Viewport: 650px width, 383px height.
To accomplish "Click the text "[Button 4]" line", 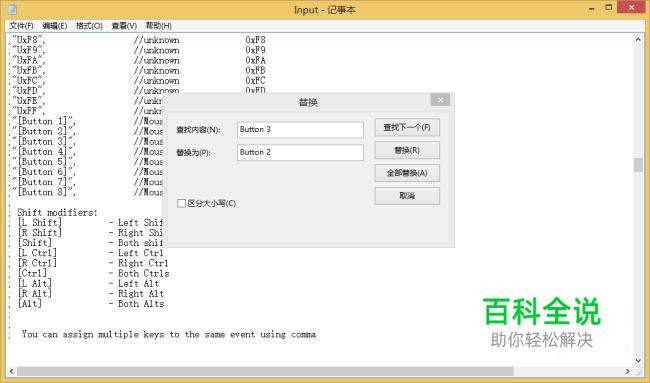I will point(44,152).
